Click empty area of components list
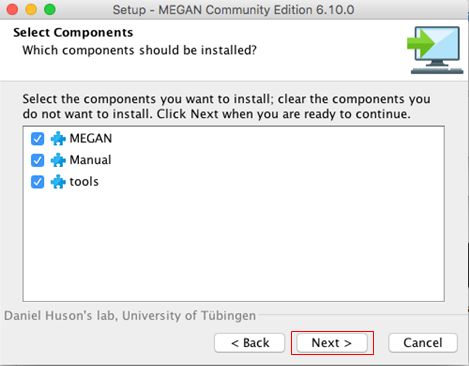Viewport: 469px width, 366px height. click(x=233, y=247)
